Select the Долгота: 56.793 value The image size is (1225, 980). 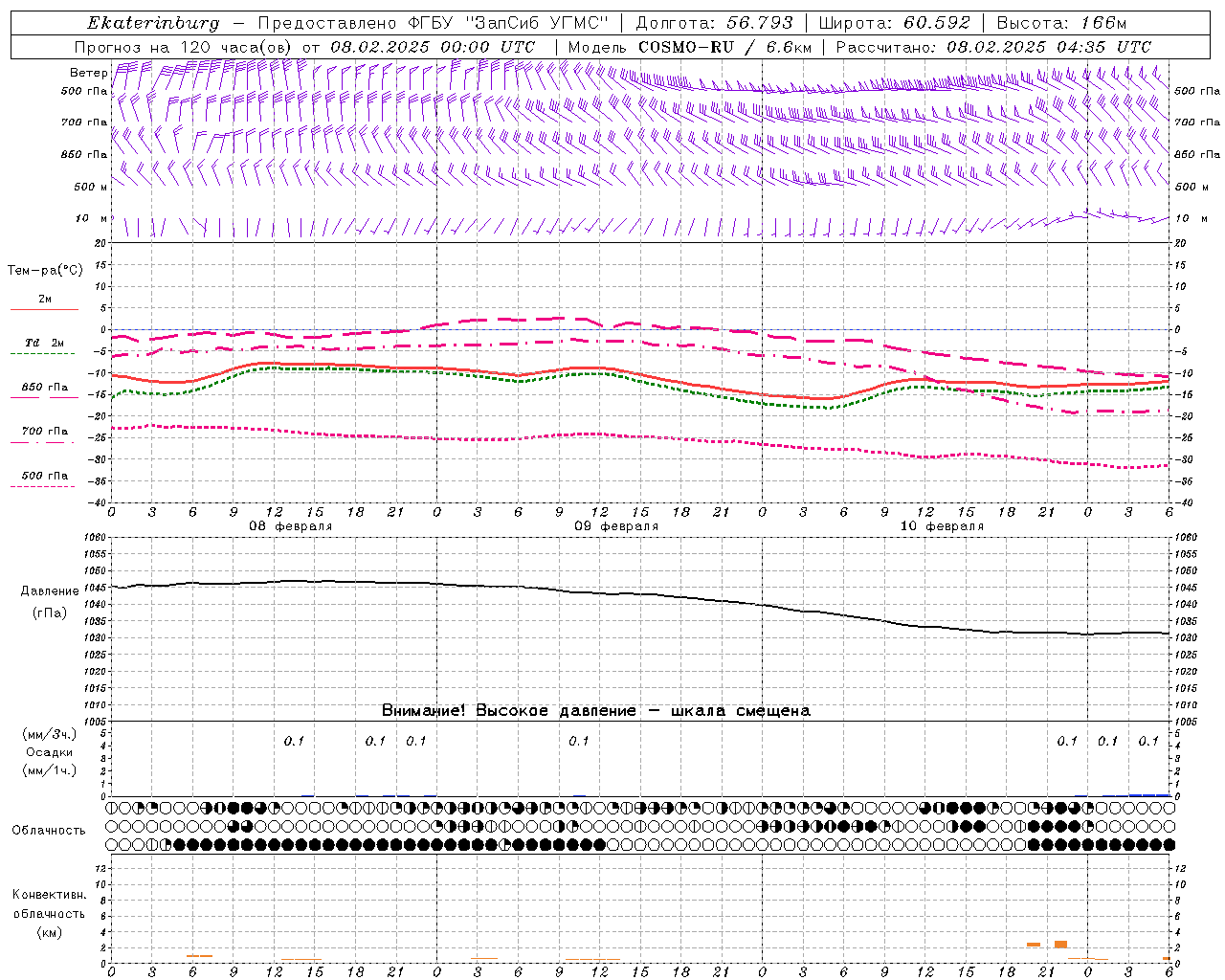714,23
